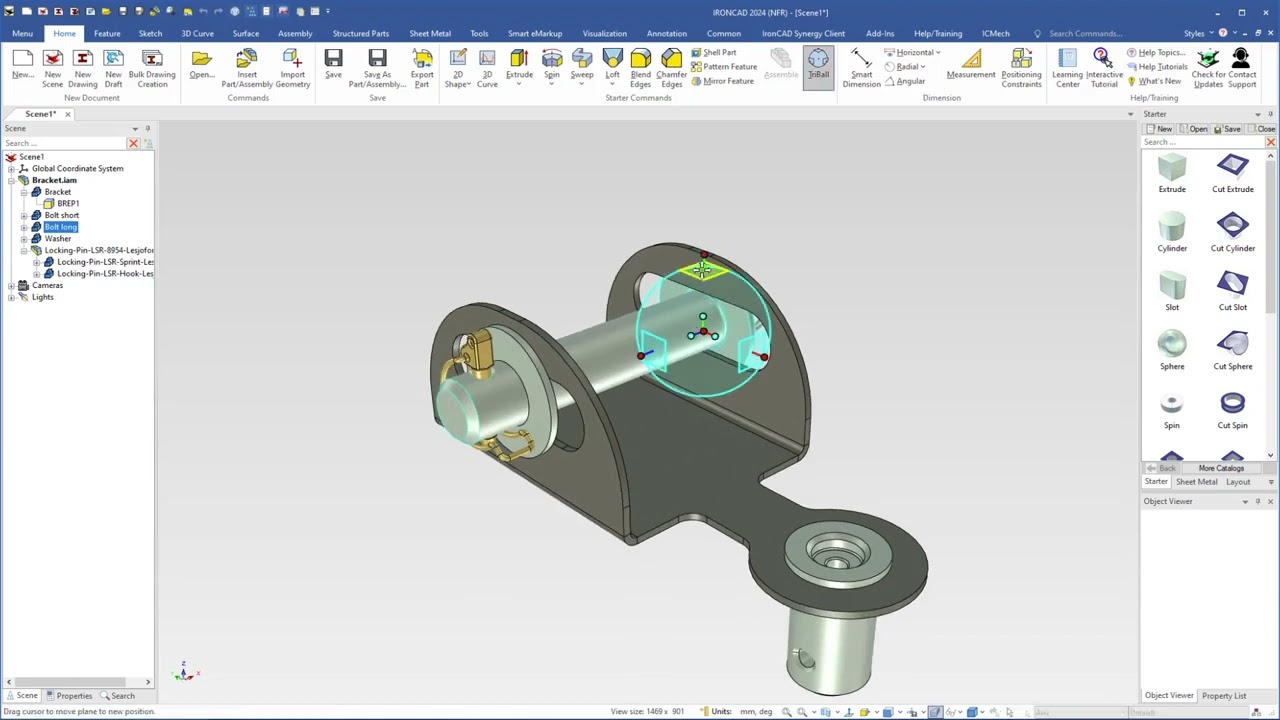Image resolution: width=1280 pixels, height=720 pixels.
Task: Create a New Drawing from the ribbon
Action: click(x=83, y=68)
